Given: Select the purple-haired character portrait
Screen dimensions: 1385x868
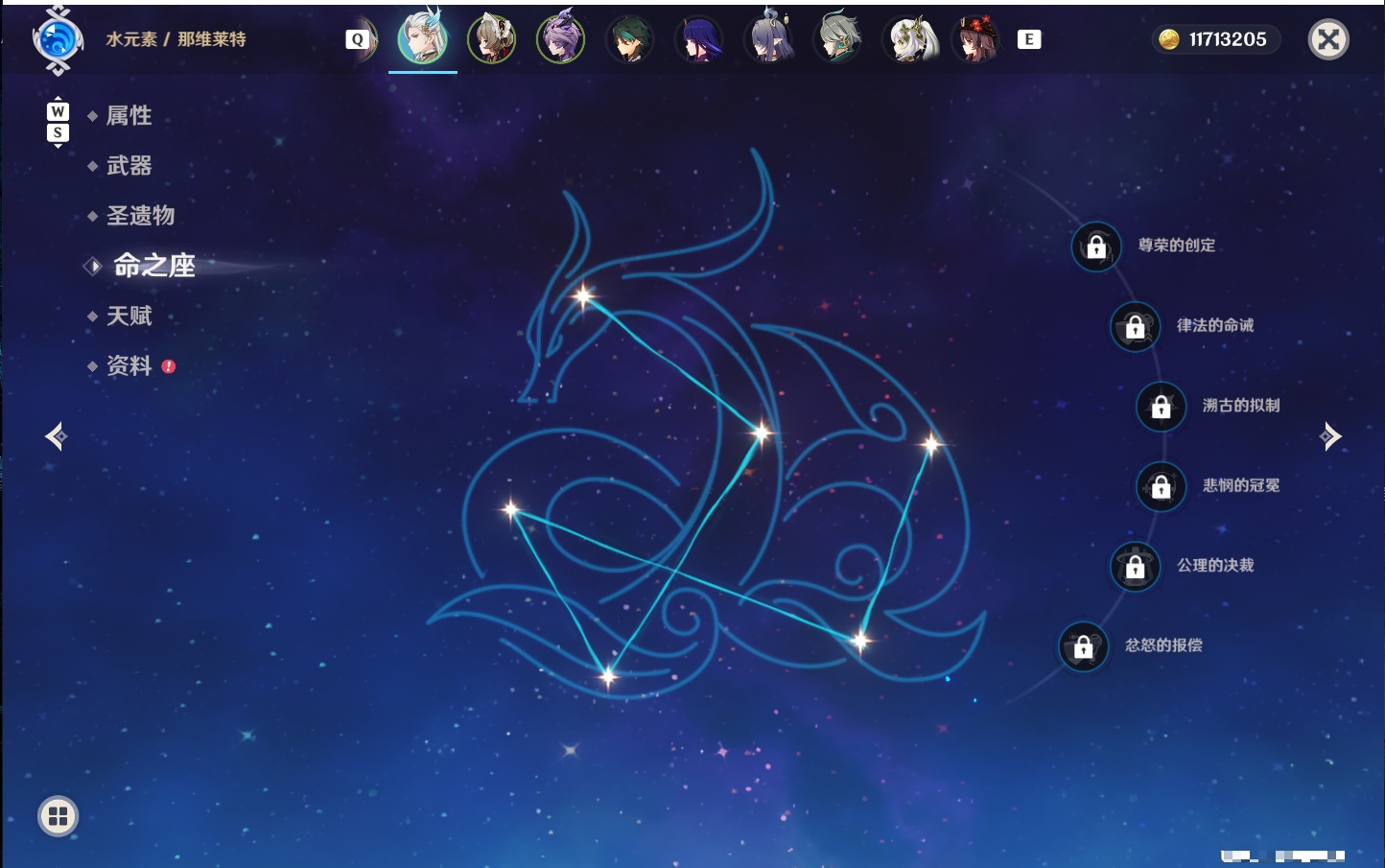Looking at the screenshot, I should (560, 39).
